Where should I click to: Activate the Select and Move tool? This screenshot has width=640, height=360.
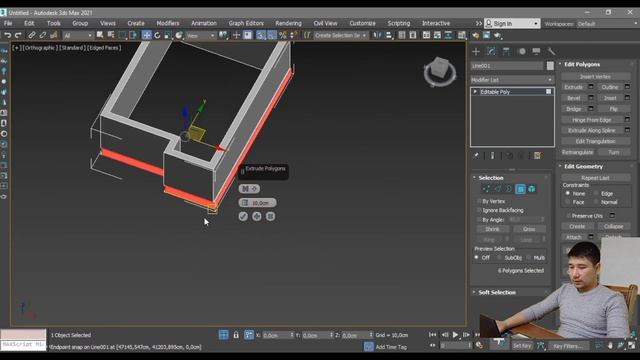coord(147,36)
